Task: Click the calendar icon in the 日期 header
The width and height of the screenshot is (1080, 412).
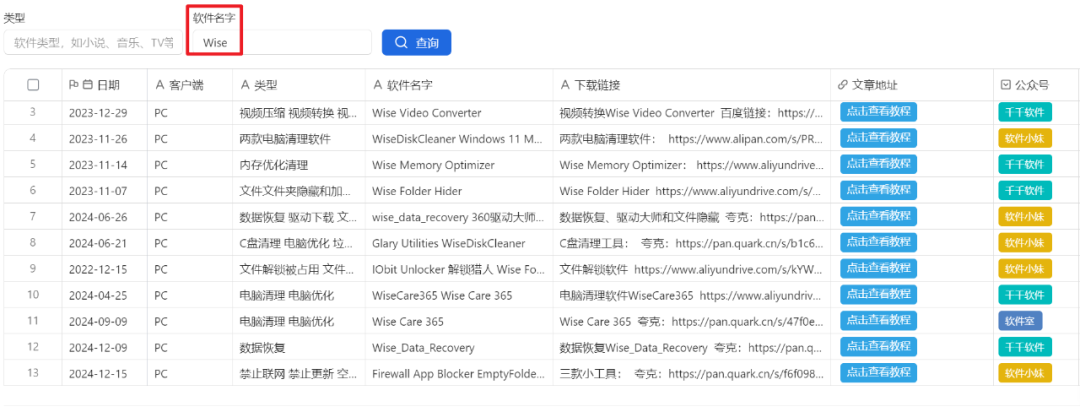Action: 87,85
